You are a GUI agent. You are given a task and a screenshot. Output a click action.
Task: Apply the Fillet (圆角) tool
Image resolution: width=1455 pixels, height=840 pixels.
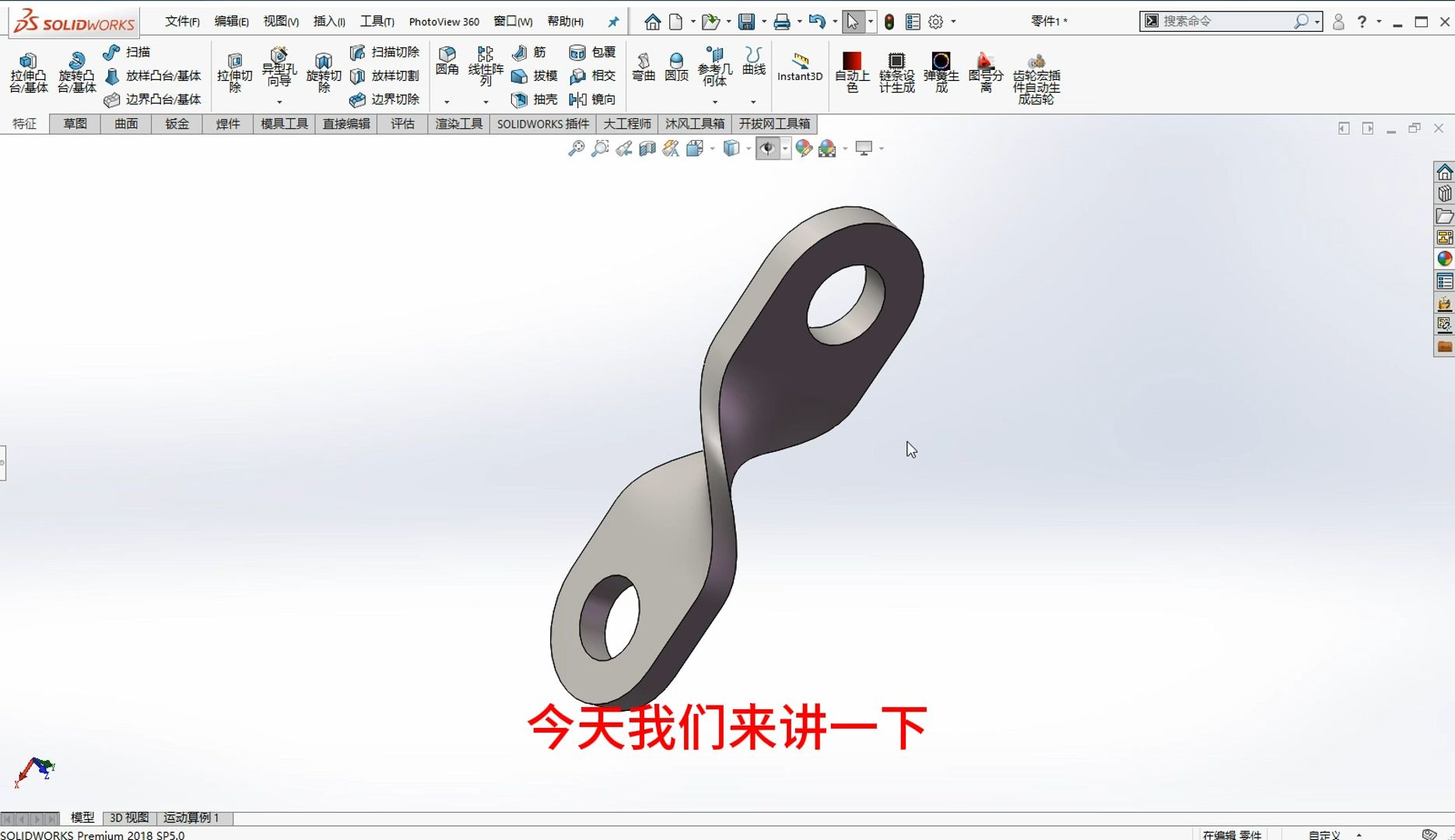pos(447,61)
